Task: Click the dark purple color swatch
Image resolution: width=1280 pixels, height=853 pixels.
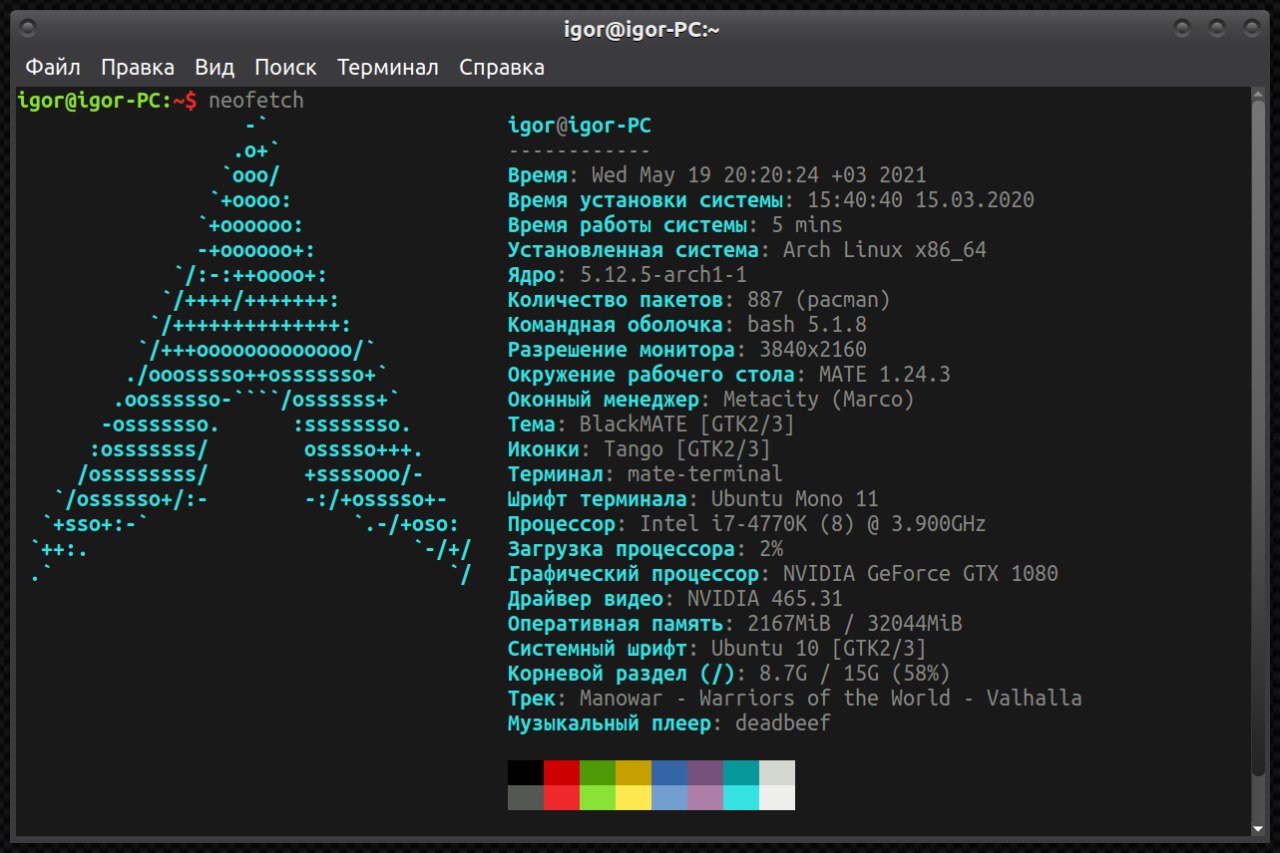Action: point(706,772)
